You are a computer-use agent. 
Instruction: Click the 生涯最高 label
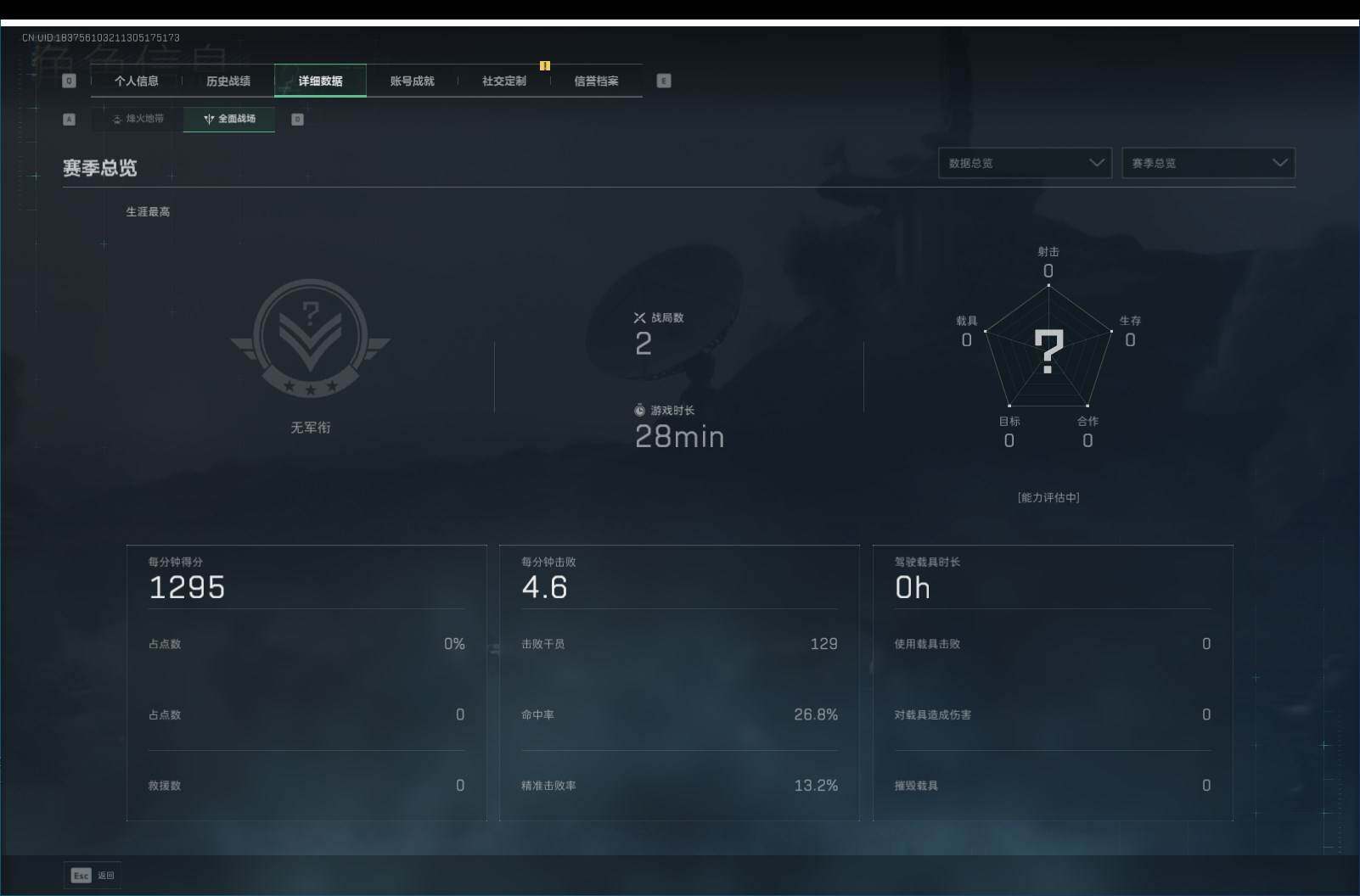pos(148,212)
